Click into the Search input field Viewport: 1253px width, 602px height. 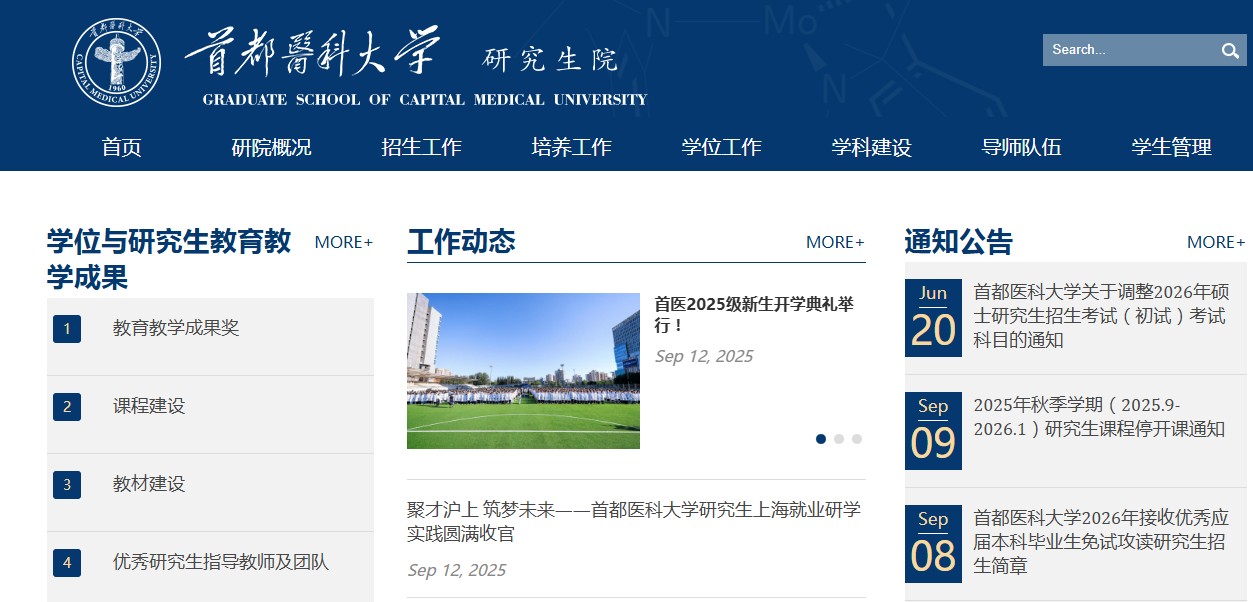coord(1125,50)
